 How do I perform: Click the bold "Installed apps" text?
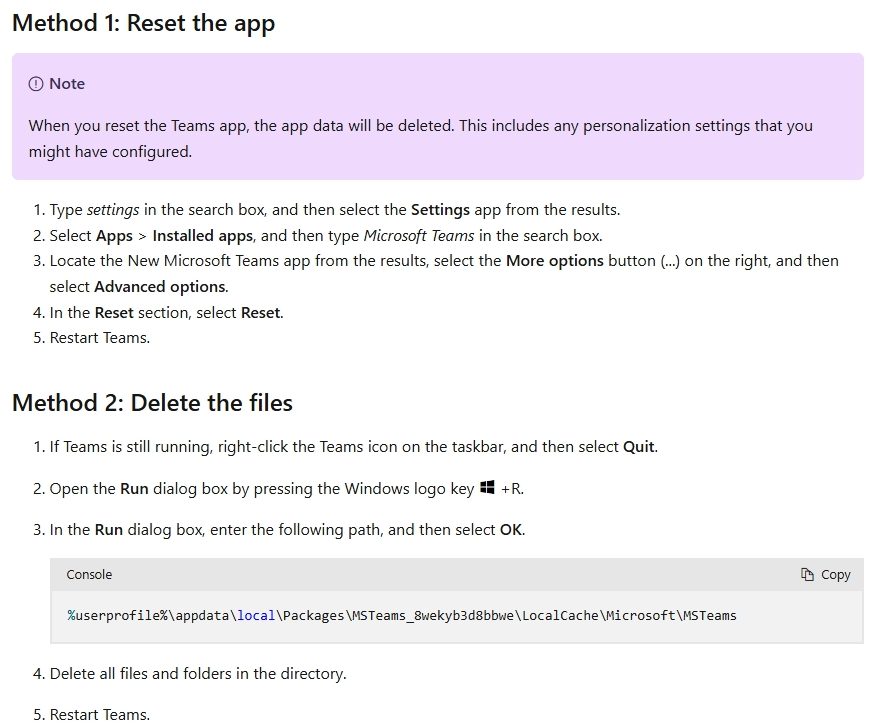click(203, 236)
